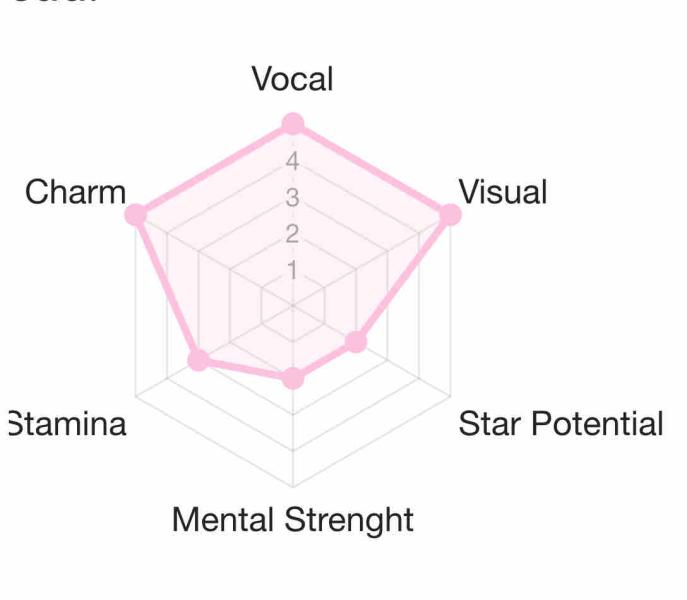Click the Stamina axis label
The width and height of the screenshot is (687, 600).
coord(68,424)
